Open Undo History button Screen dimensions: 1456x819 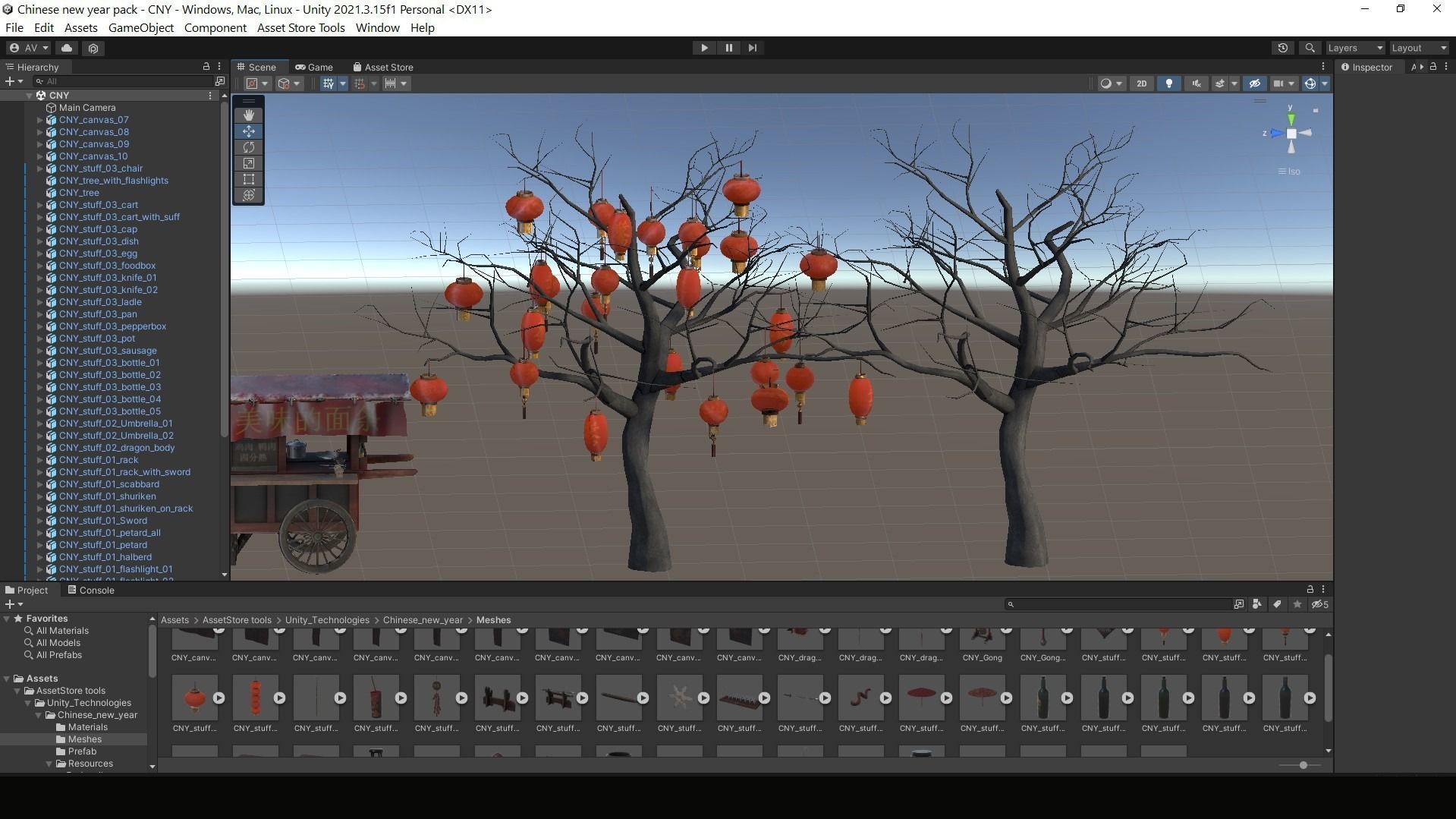coord(1283,48)
